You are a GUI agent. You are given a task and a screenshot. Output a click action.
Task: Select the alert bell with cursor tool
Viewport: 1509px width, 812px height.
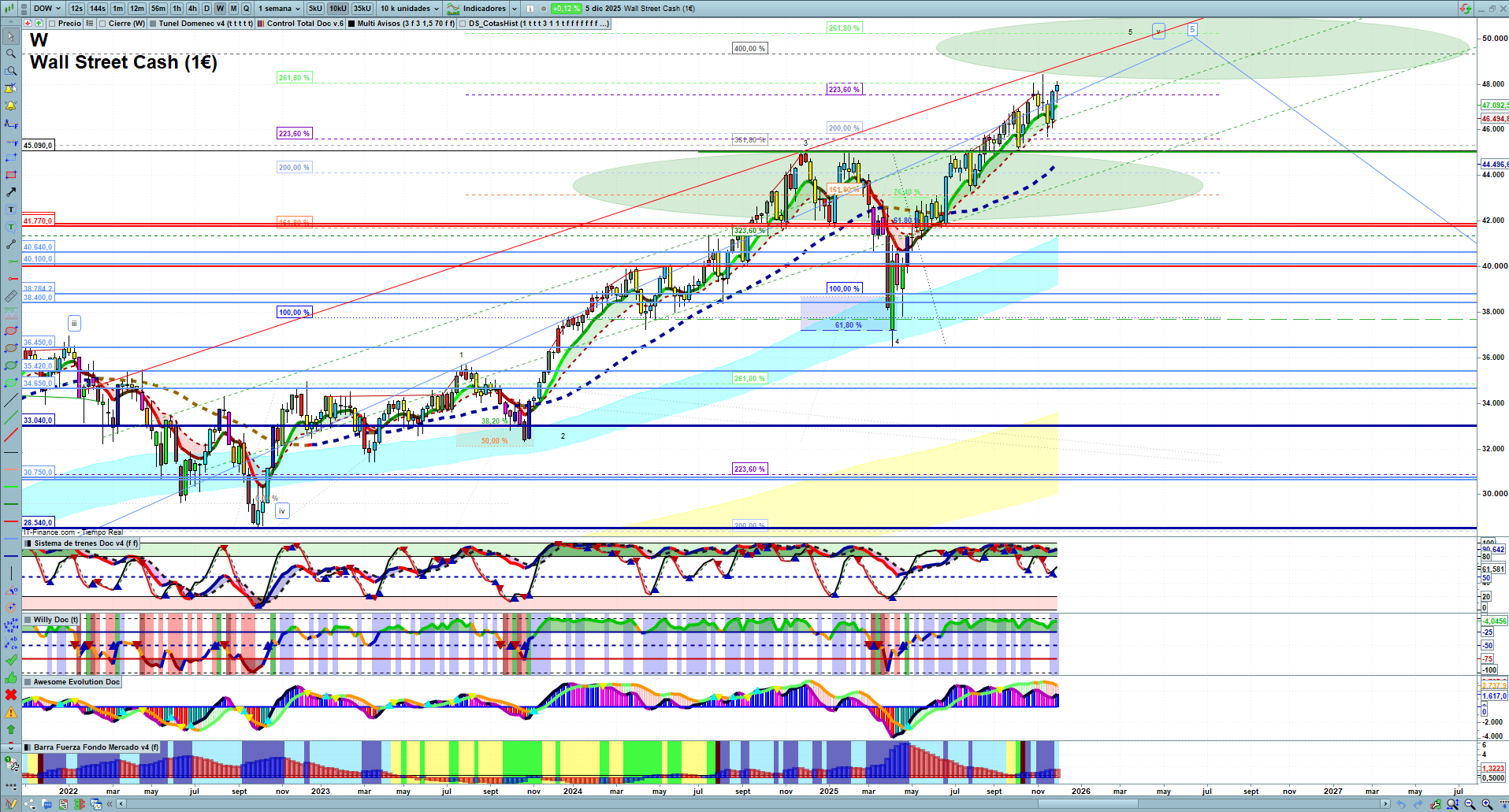[x=11, y=88]
